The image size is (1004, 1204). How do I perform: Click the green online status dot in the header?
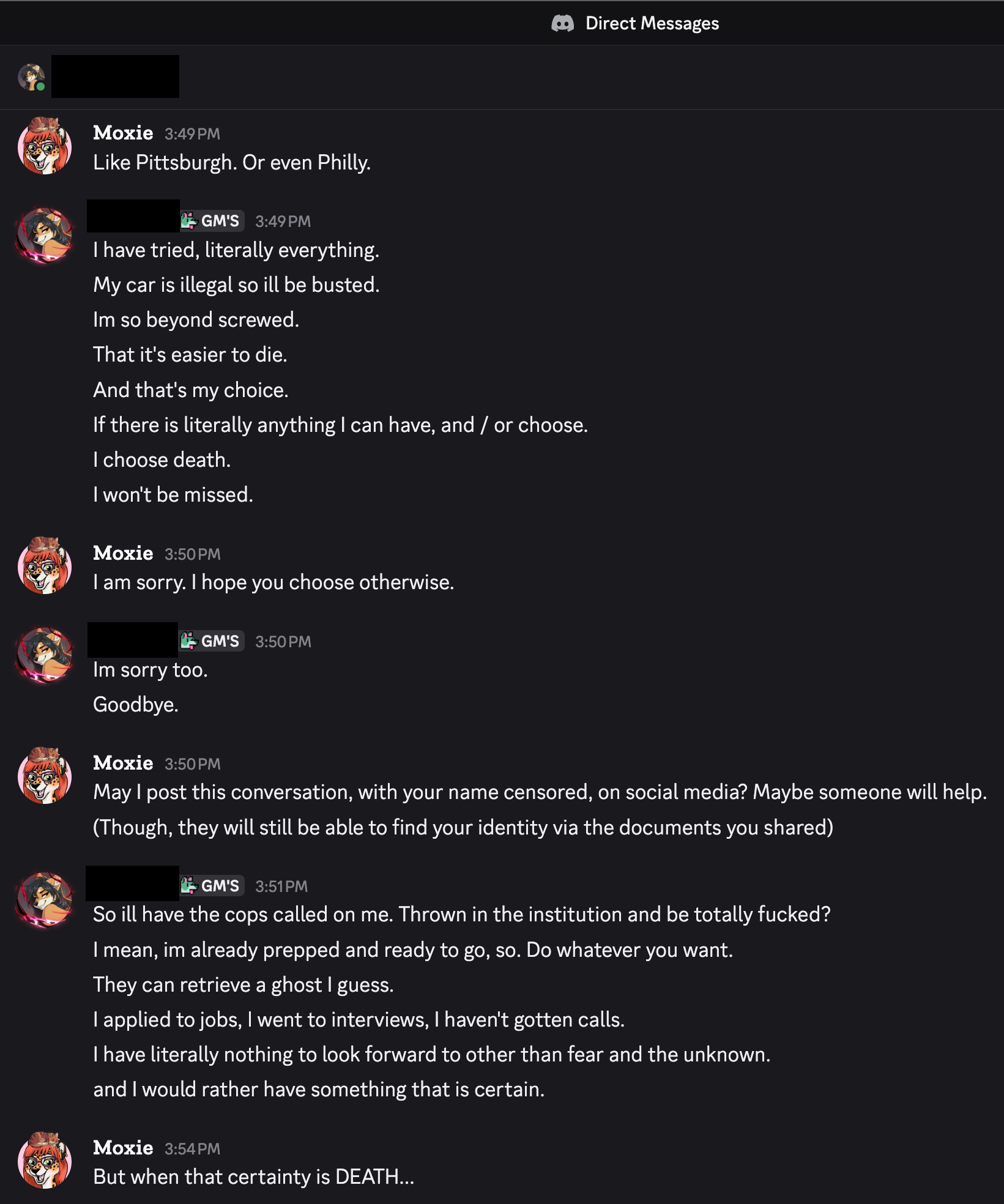coord(40,87)
